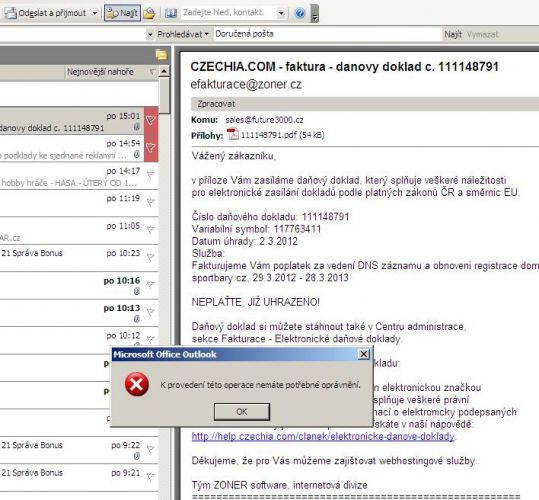Click the Najít search link

coord(453,34)
